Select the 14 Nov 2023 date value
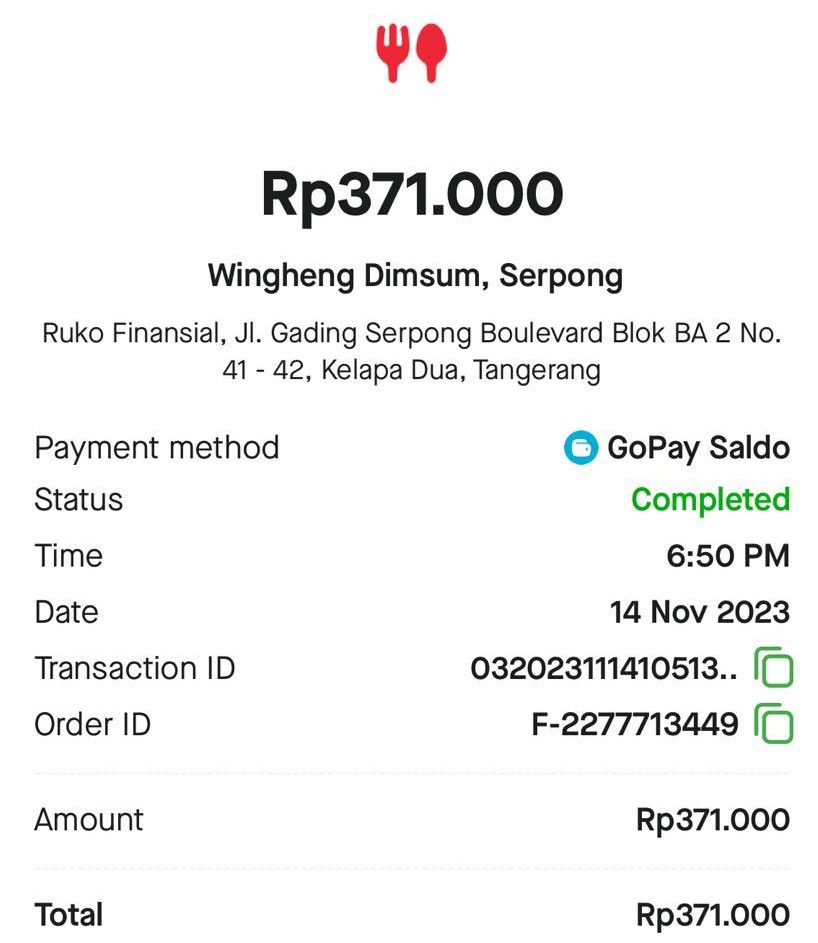Screen dimensions: 818x943 pyautogui.click(x=699, y=611)
